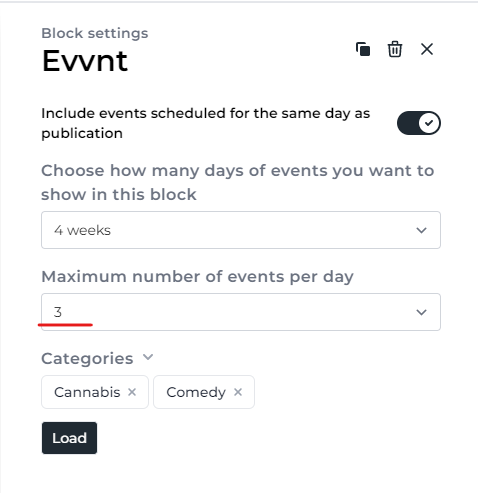The height and width of the screenshot is (493, 478).
Task: Delete the Evvnt block with trash icon
Action: pos(395,49)
